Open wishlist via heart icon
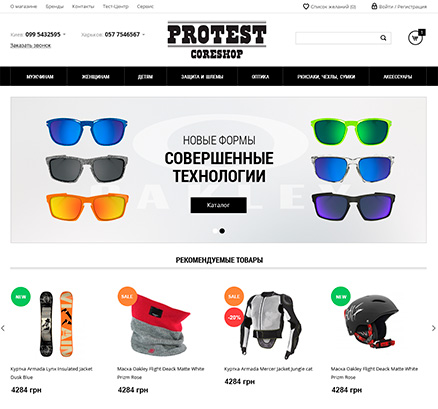The height and width of the screenshot is (409, 438). click(306, 6)
